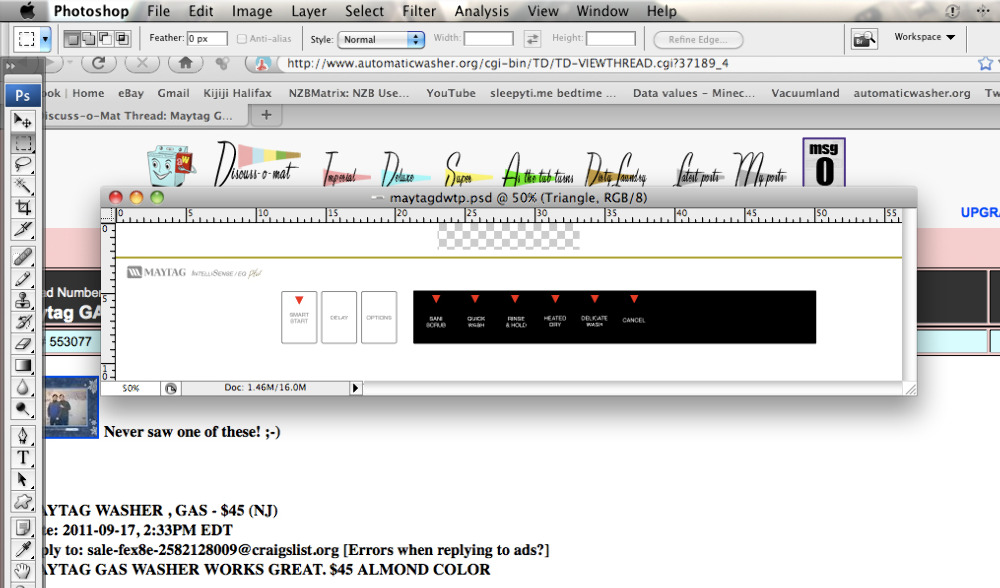Image resolution: width=1000 pixels, height=588 pixels.
Task: Select the Eraser tool
Action: tap(22, 344)
